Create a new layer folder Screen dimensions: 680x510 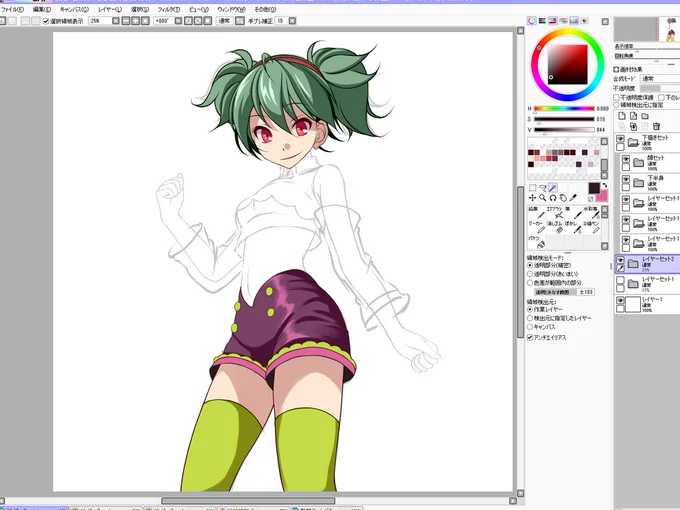pos(645,116)
